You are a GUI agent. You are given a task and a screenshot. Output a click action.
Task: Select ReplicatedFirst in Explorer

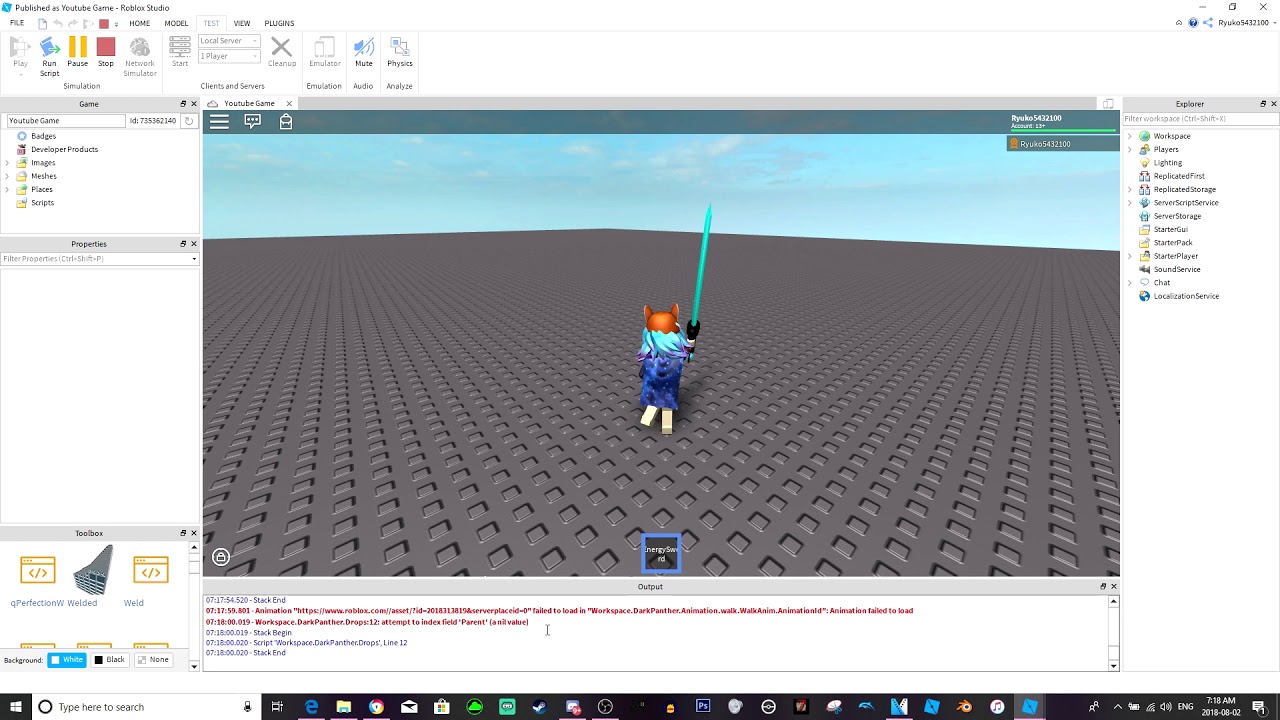pos(1178,176)
